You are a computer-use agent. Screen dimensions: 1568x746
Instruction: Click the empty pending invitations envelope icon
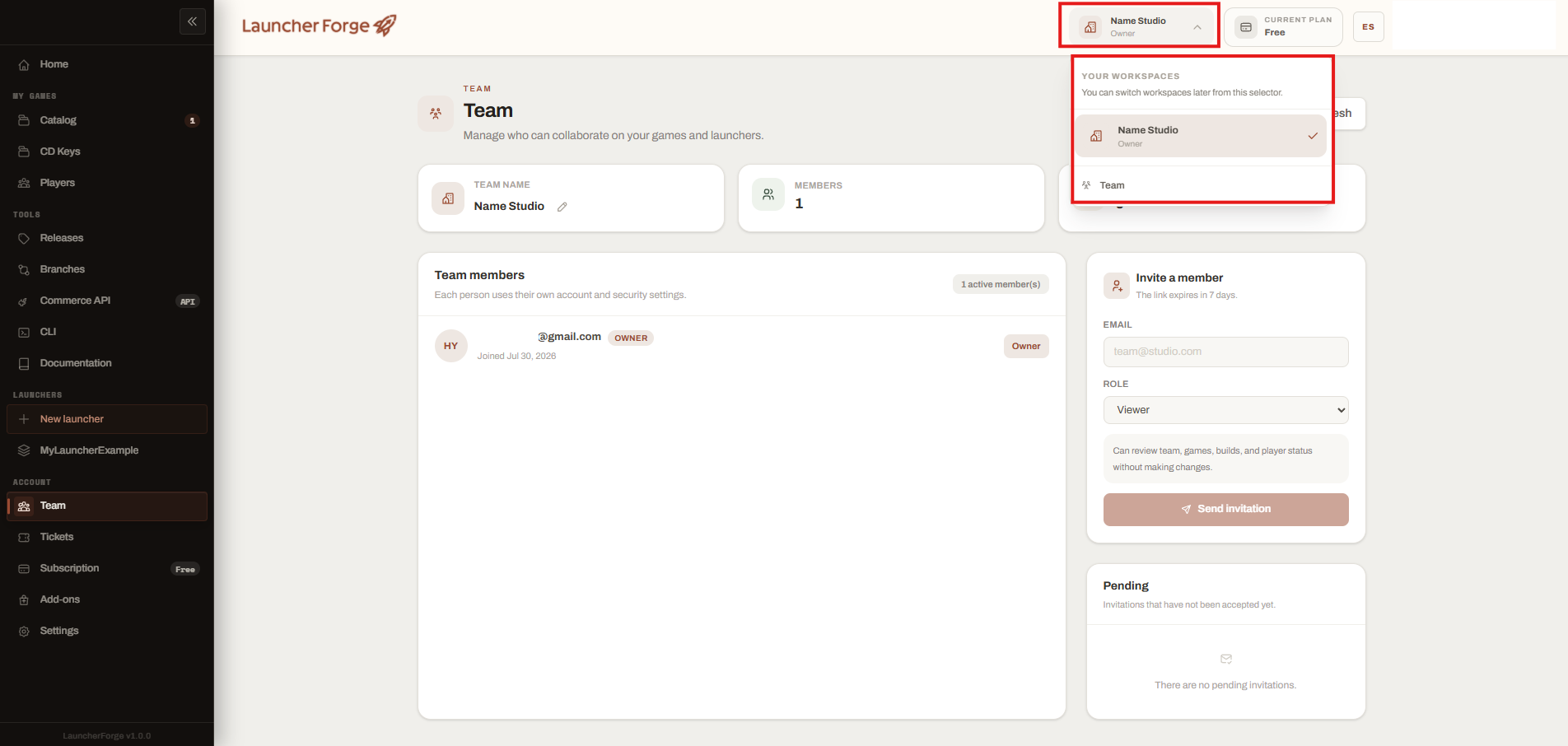[x=1226, y=659]
